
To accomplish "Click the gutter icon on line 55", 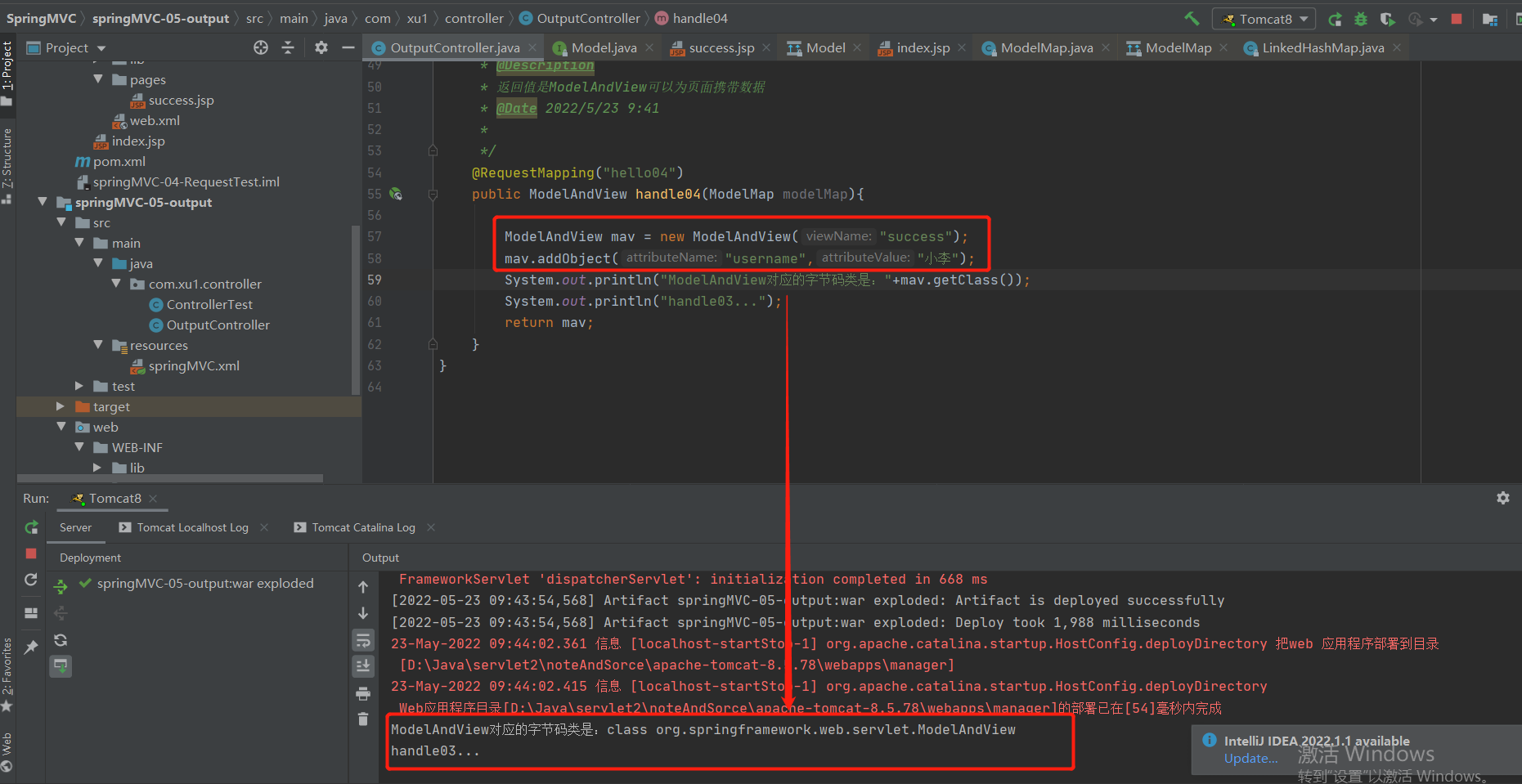I will click(x=396, y=194).
